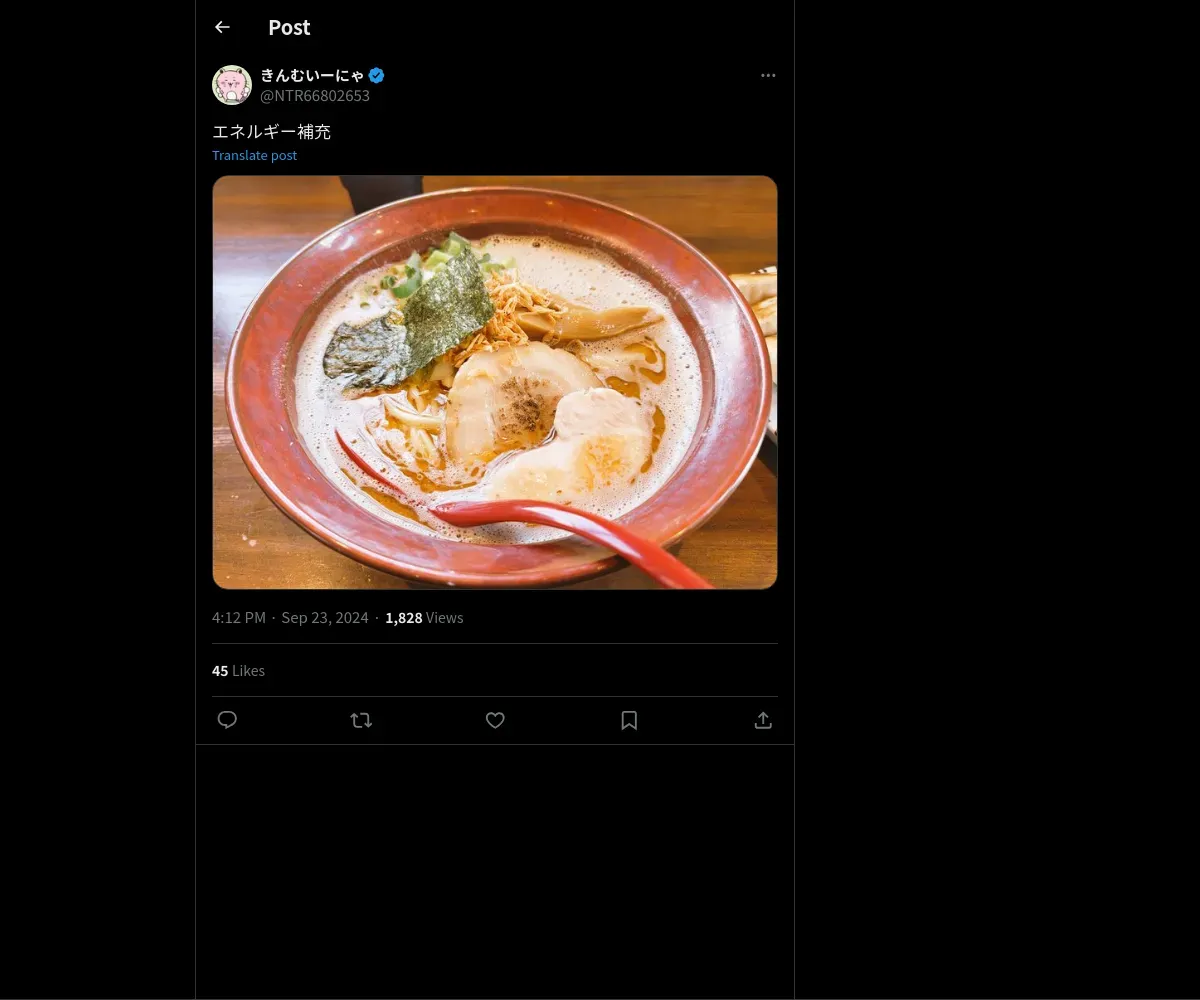Click the Translate post link
Image resolution: width=1200 pixels, height=1000 pixels.
click(x=254, y=155)
